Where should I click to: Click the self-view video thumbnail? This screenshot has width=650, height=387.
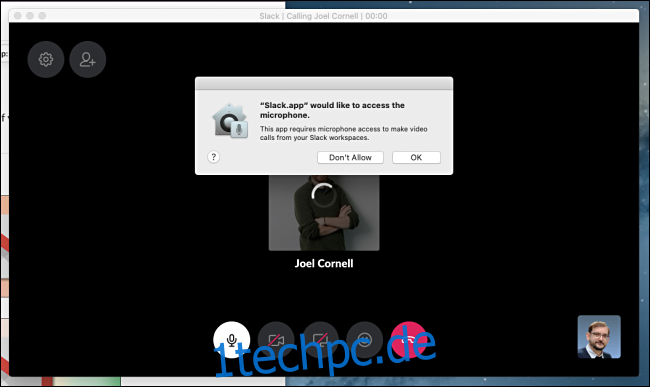pos(599,337)
